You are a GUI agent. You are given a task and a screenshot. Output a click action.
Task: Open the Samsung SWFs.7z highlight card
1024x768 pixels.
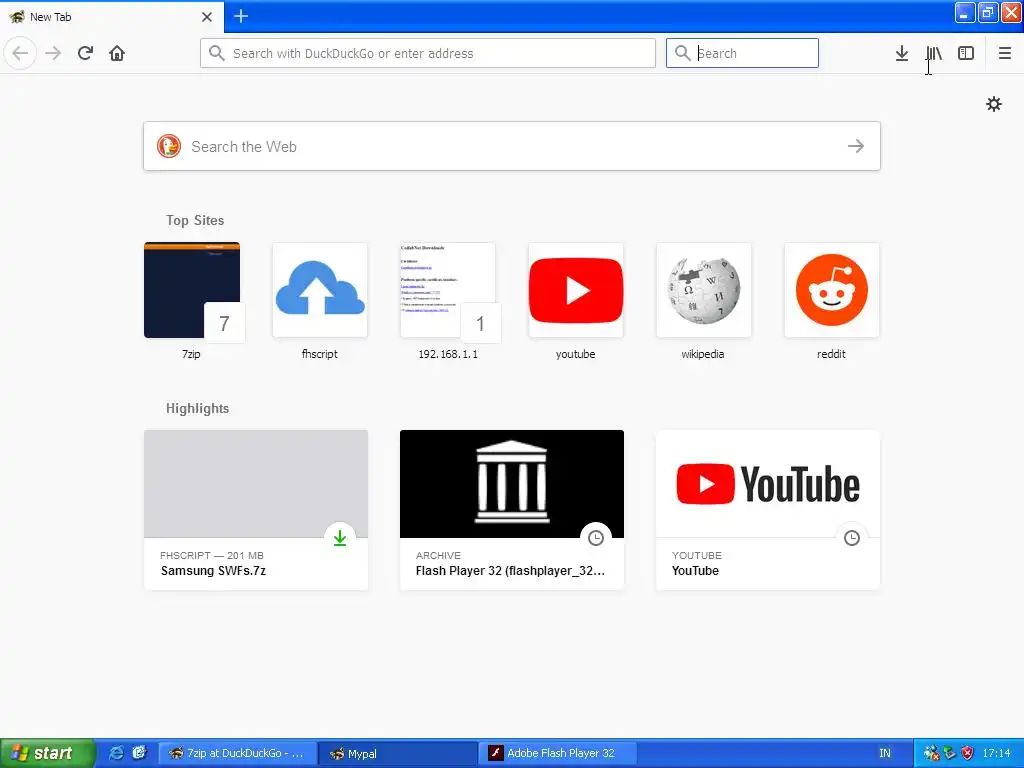pyautogui.click(x=255, y=510)
